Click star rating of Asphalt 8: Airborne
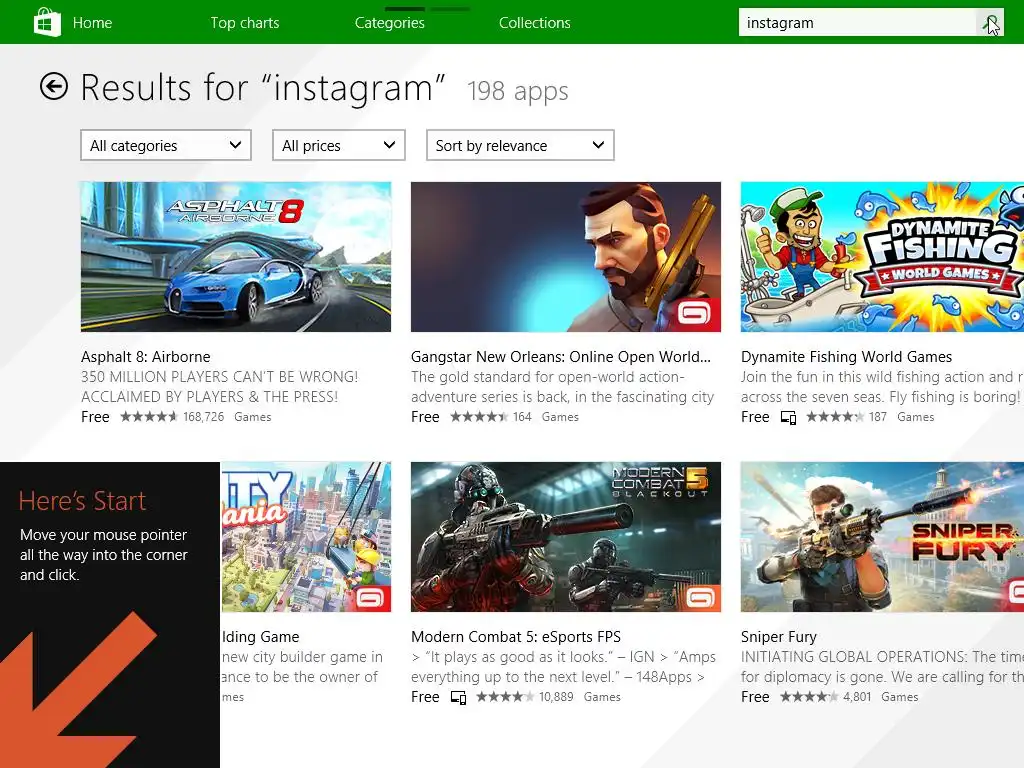Image resolution: width=1024 pixels, height=768 pixels. point(149,417)
